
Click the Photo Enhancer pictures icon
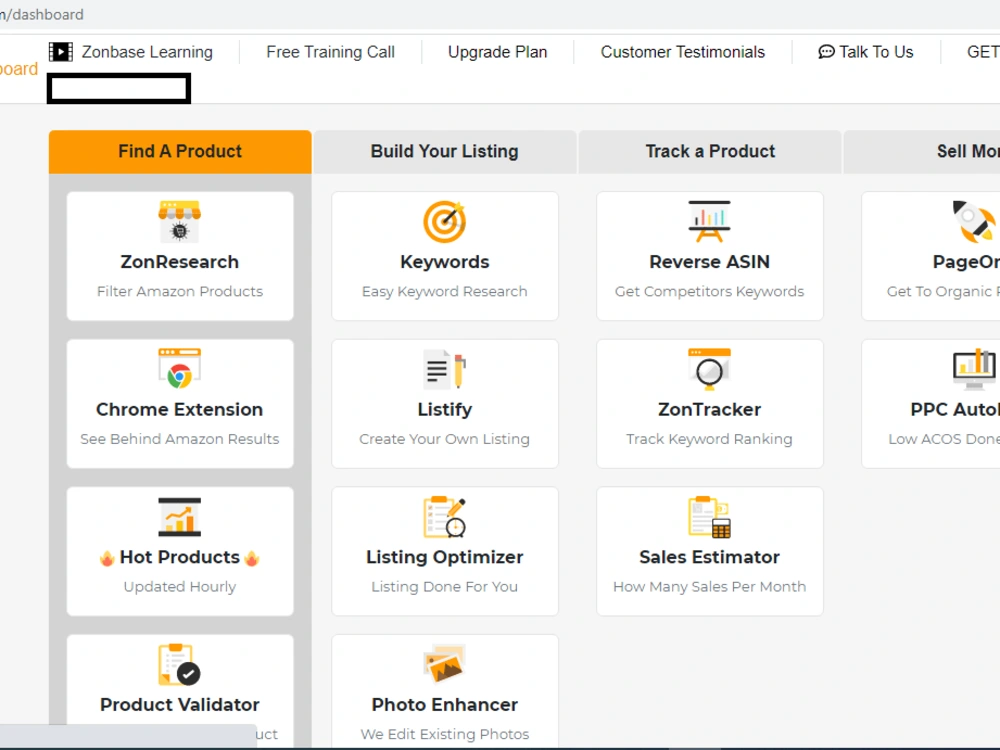[x=445, y=663]
